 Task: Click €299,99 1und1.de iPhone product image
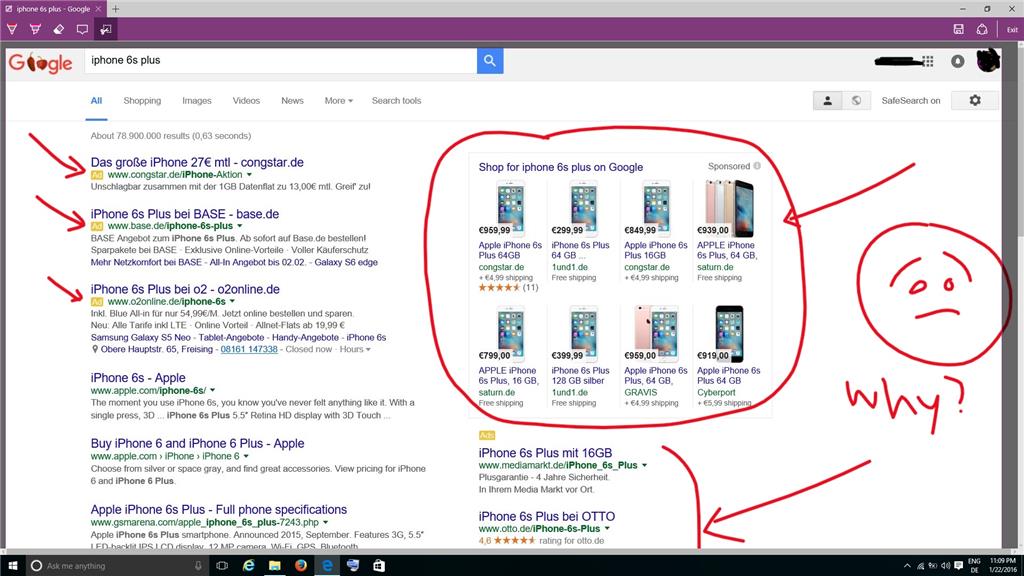tap(583, 209)
